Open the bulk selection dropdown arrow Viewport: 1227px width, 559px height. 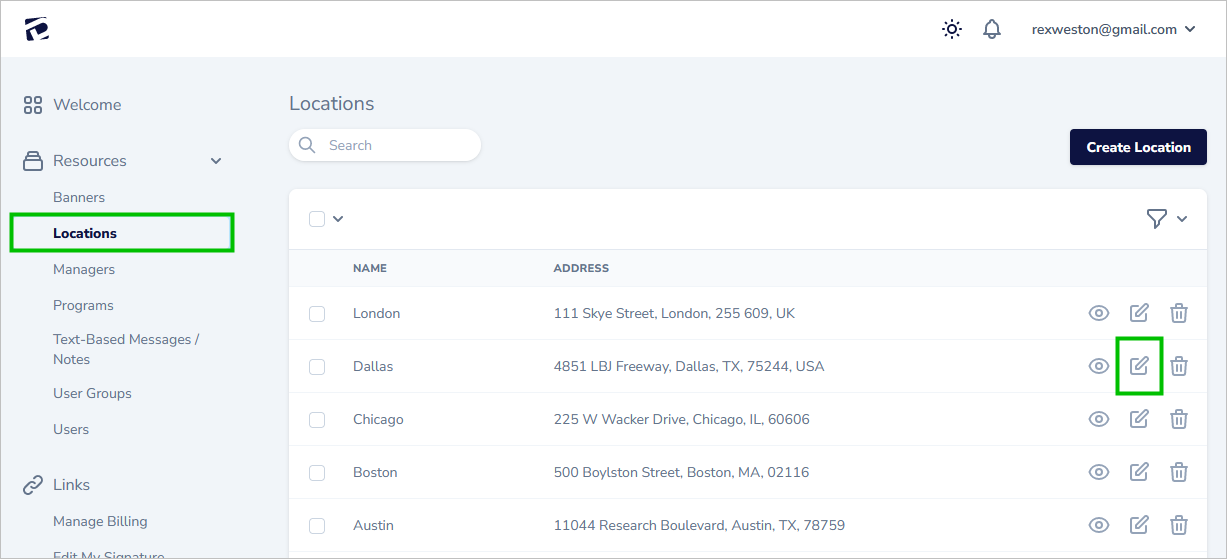338,219
